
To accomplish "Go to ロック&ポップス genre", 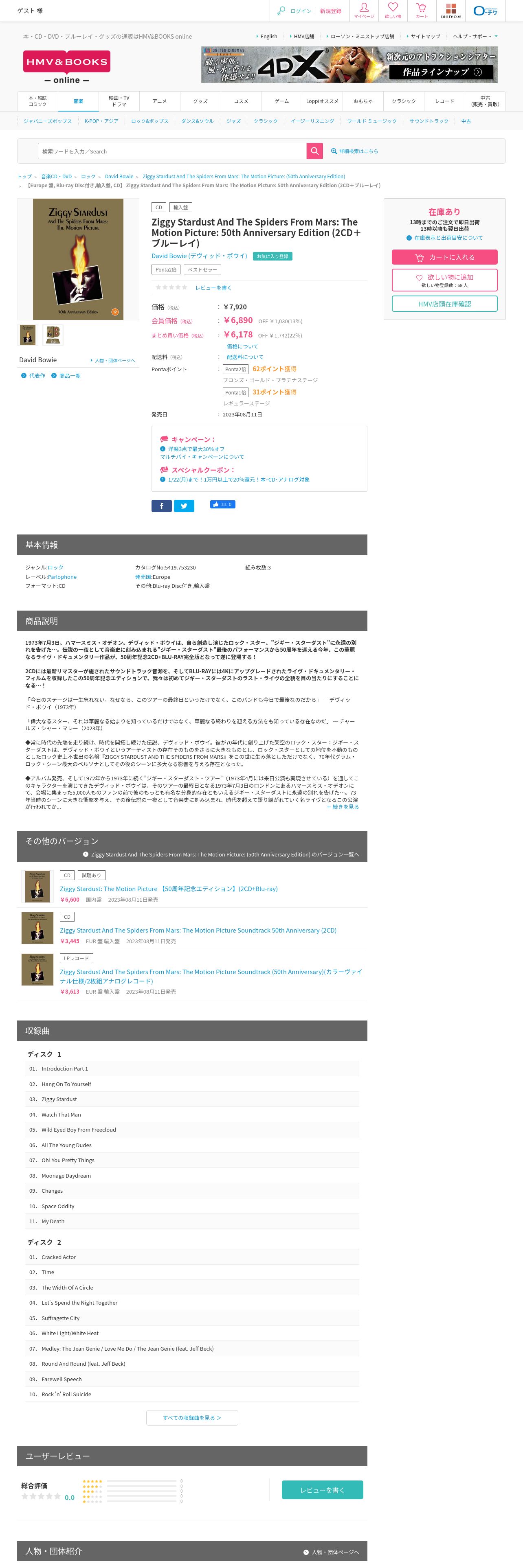I will (150, 121).
